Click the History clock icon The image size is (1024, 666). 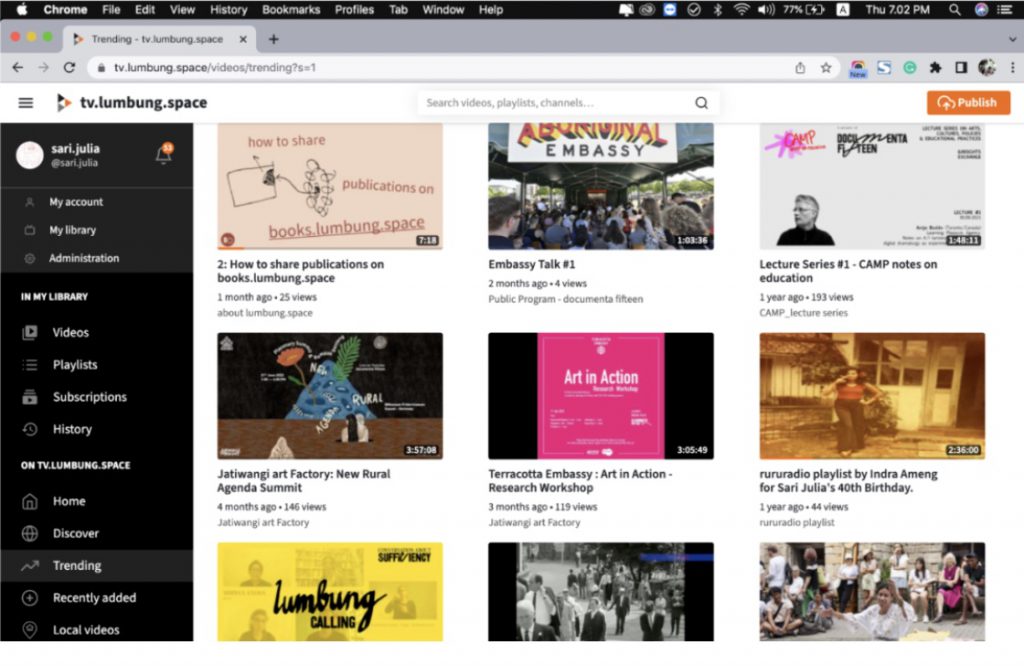tap(30, 429)
